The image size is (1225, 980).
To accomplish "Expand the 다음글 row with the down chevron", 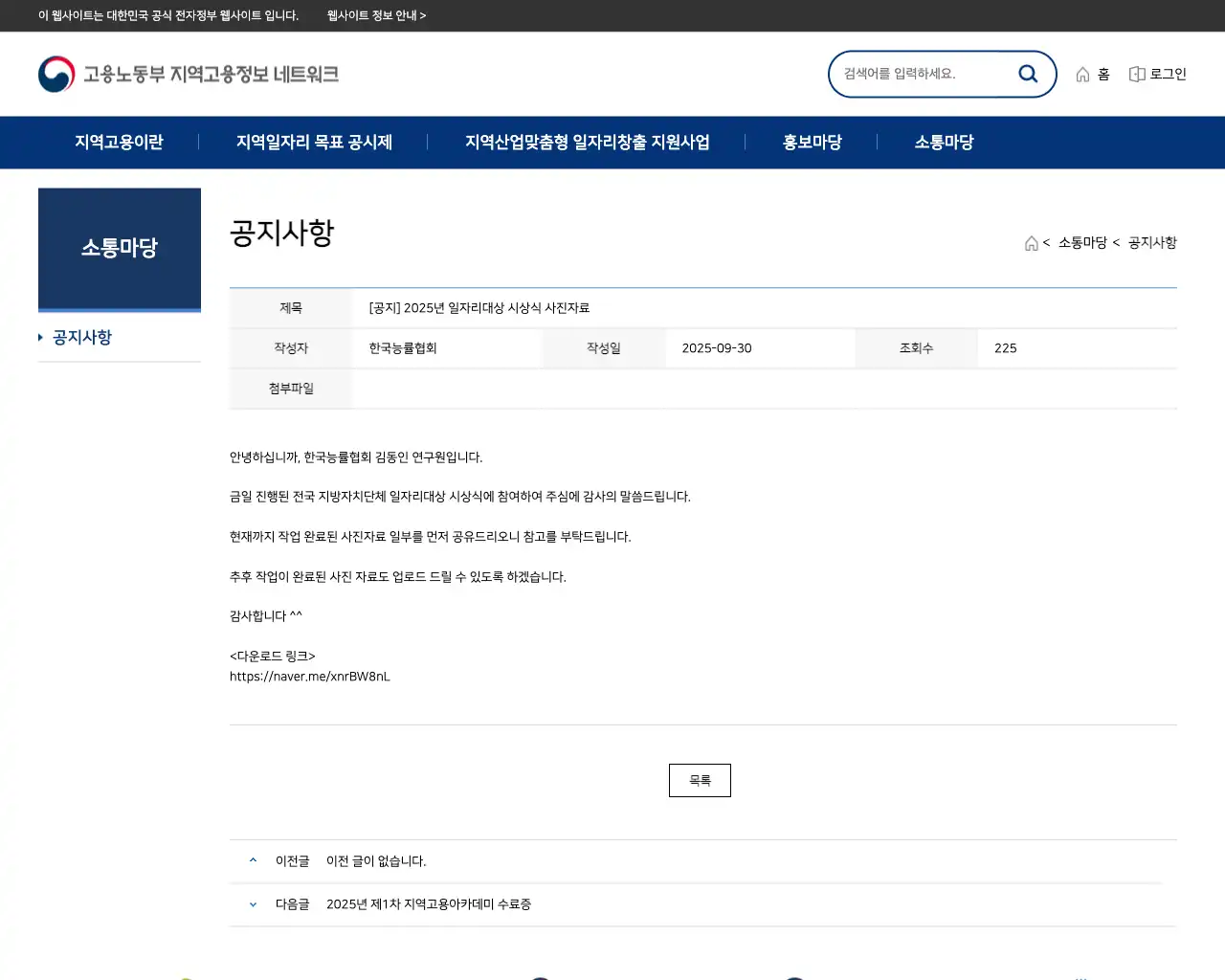I will [x=252, y=903].
